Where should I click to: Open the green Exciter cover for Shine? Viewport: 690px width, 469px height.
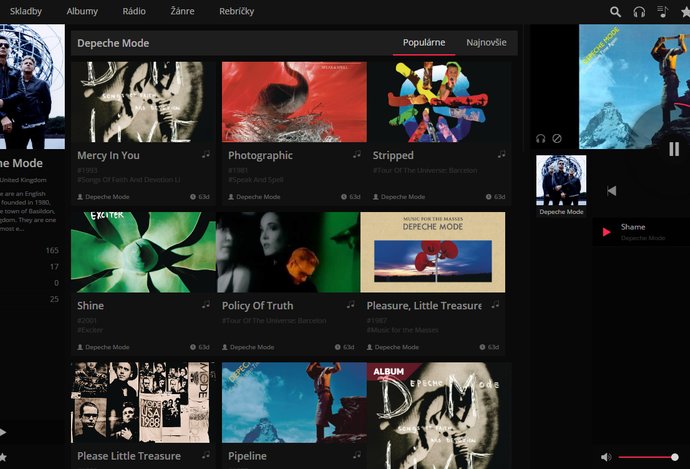click(x=143, y=252)
